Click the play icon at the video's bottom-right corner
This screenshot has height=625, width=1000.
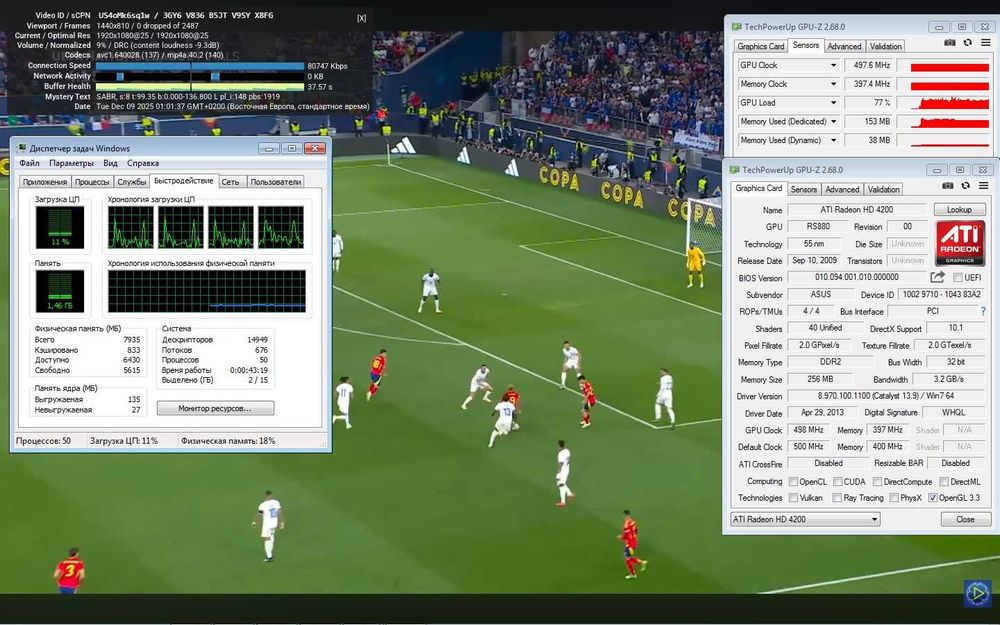point(978,593)
